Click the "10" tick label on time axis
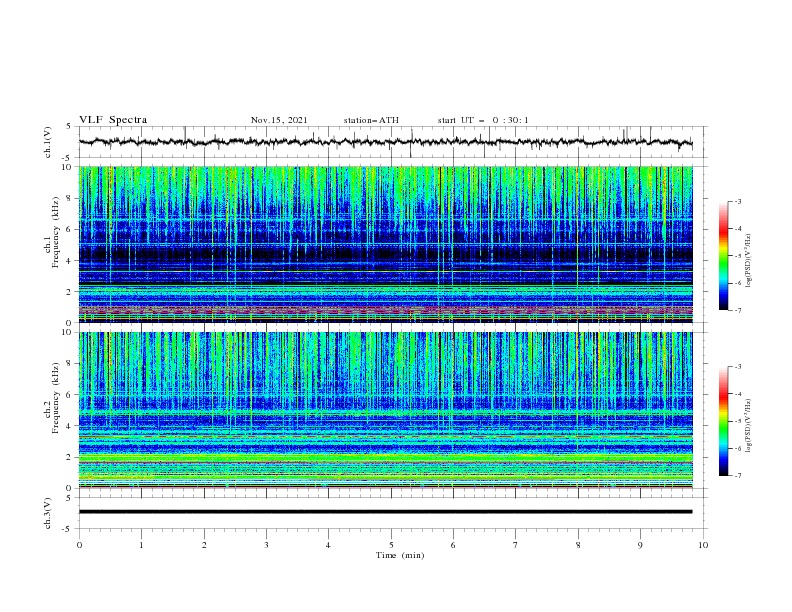This screenshot has width=792, height=612. pos(703,545)
